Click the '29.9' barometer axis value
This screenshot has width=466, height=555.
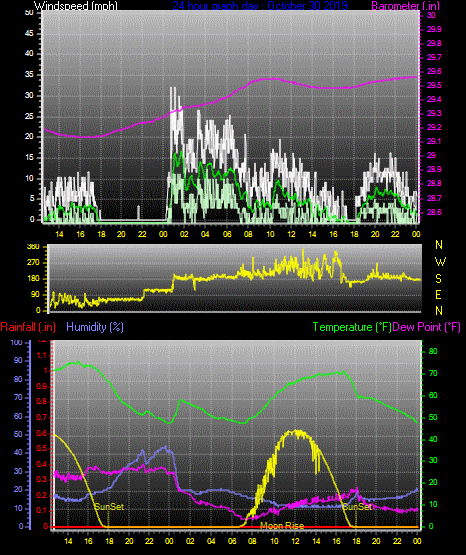(434, 29)
